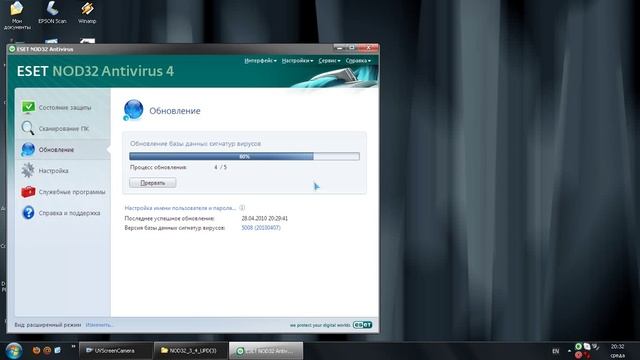Open the green checkmark protection status icon
Image resolution: width=640 pixels, height=360 pixels.
tap(28, 107)
